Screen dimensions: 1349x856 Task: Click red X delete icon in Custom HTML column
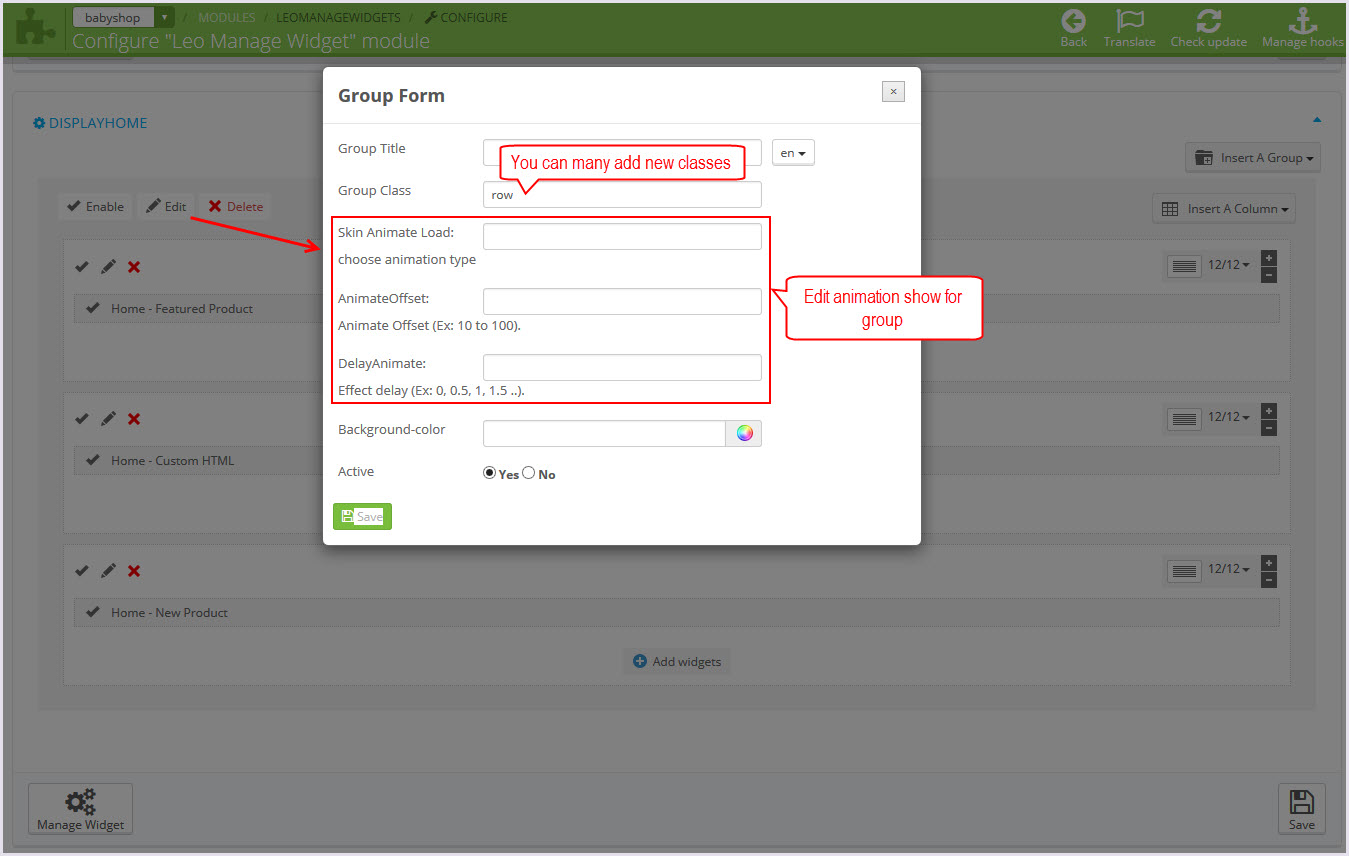pos(134,419)
